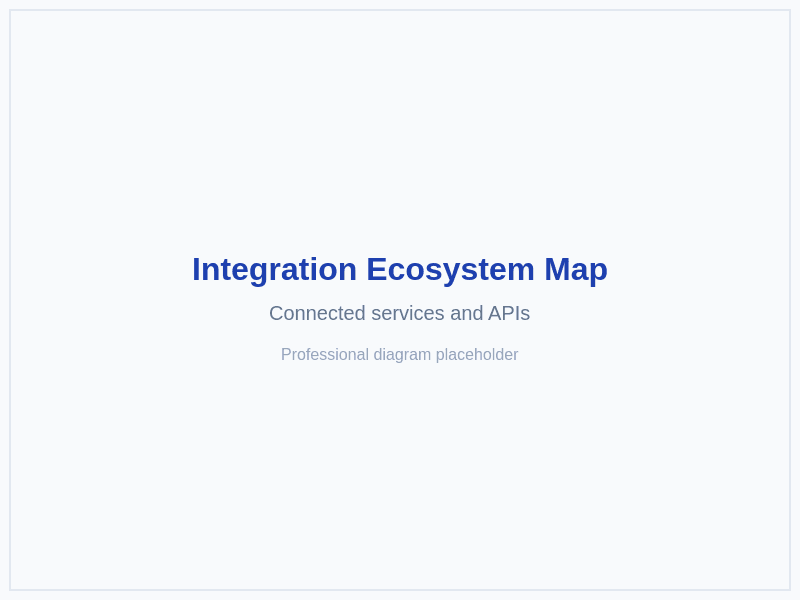The image size is (800, 600).
Task: Click the word 'Connected' in the subtitle
Action: pyautogui.click(x=315, y=313)
